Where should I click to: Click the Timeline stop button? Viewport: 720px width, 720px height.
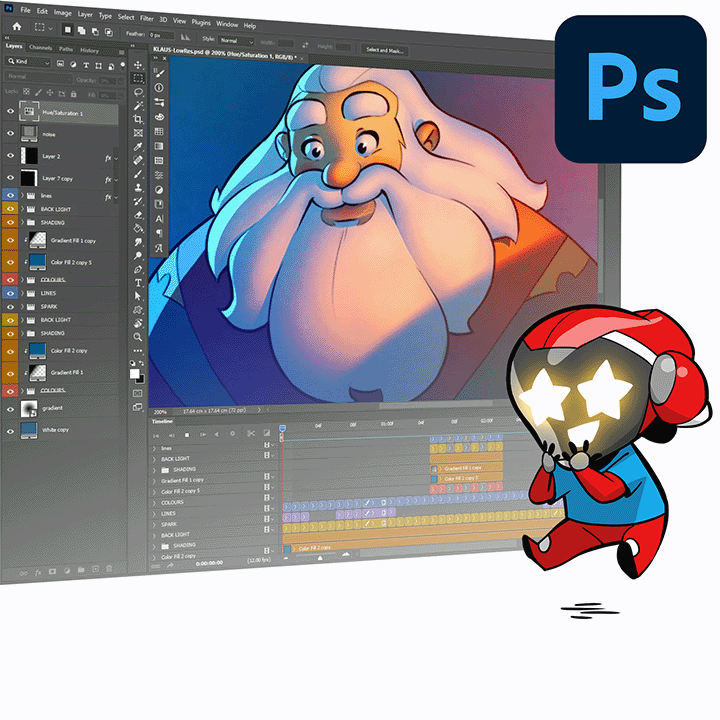coord(187,434)
